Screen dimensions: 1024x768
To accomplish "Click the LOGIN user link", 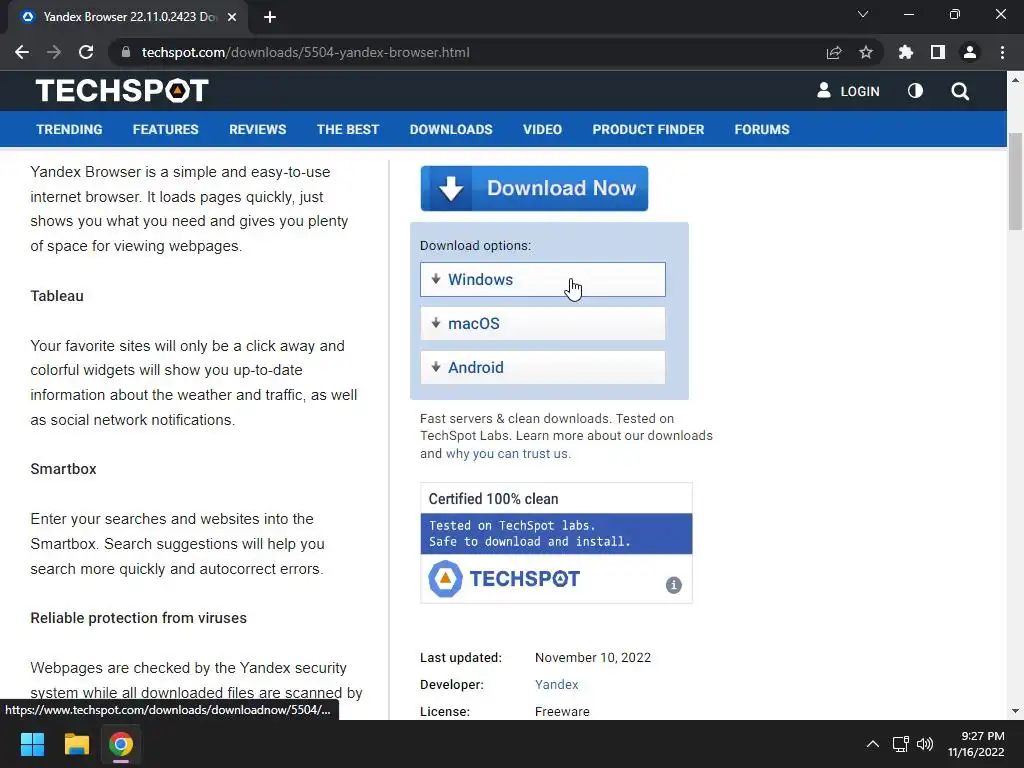I will [848, 91].
